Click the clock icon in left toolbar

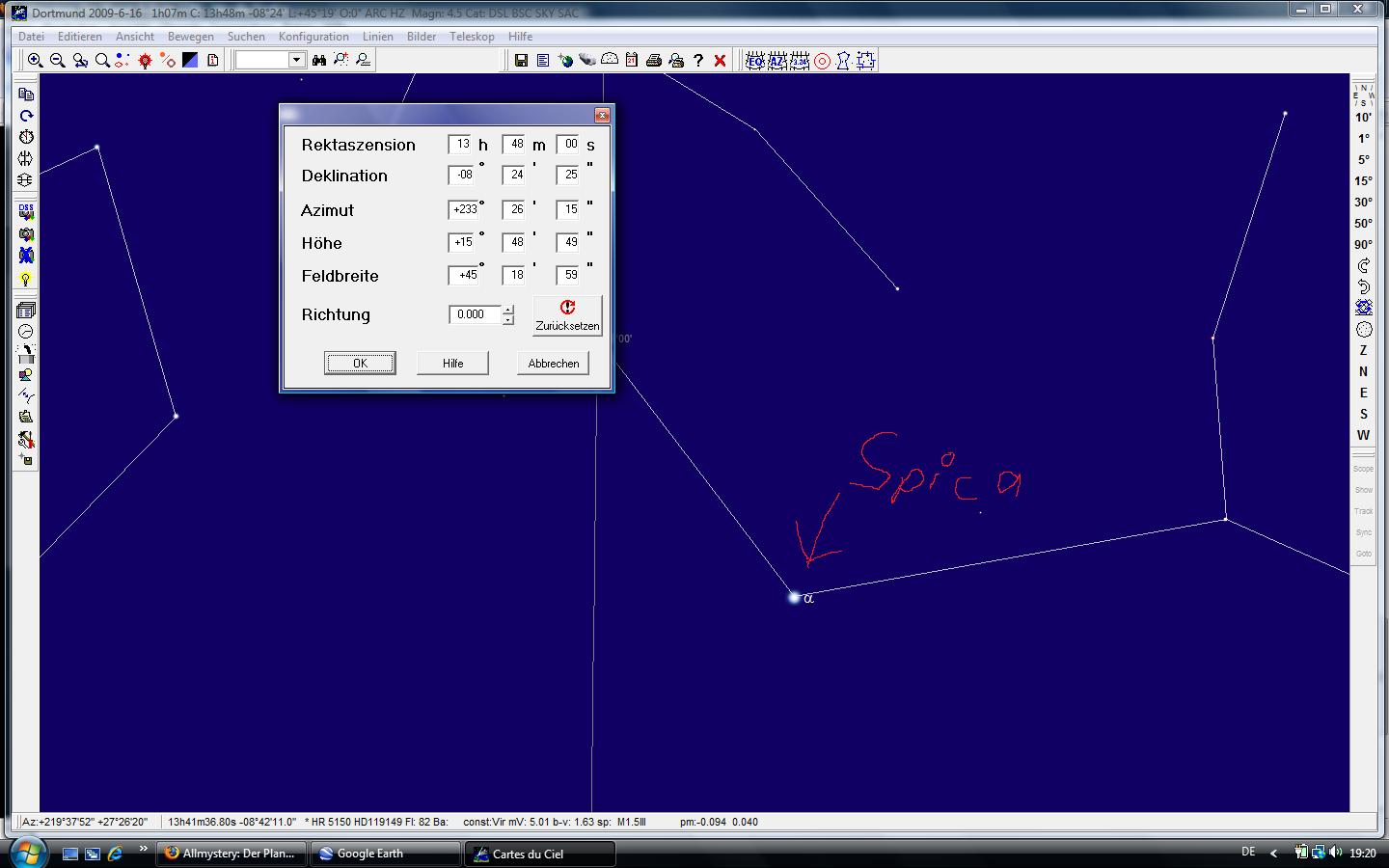(26, 331)
